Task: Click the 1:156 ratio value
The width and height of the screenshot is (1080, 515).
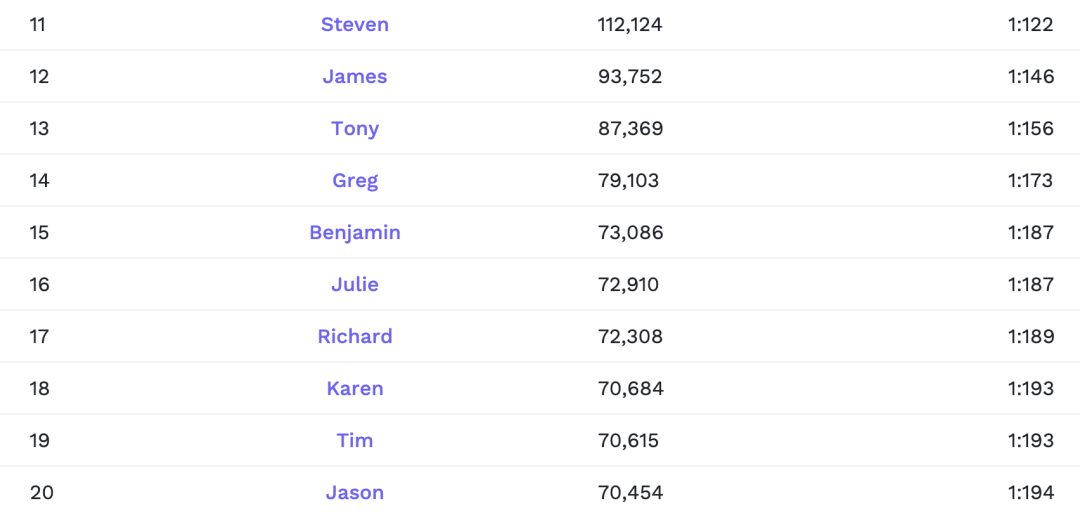Action: 1030,129
